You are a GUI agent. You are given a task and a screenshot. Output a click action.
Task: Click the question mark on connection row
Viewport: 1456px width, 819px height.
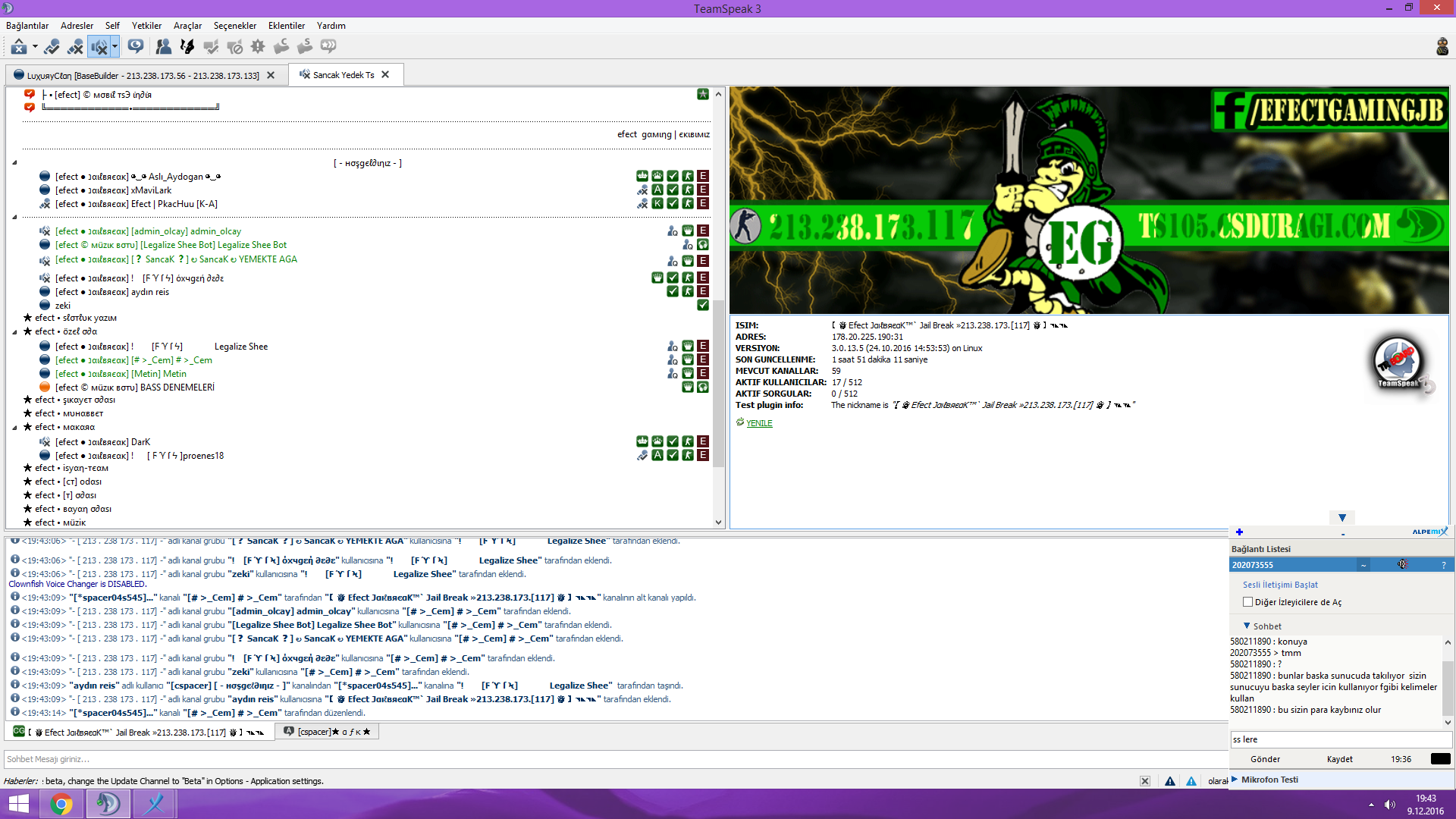[1444, 565]
